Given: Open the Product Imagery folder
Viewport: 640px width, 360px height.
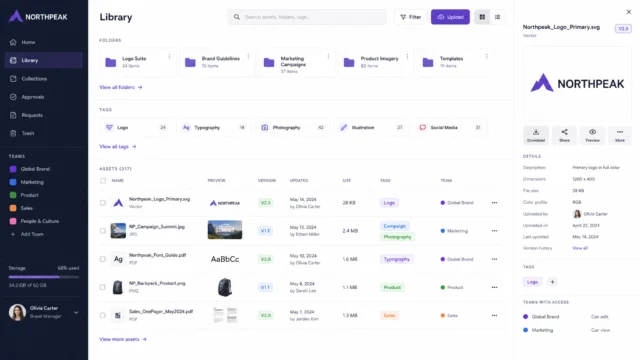Looking at the screenshot, I should (376, 62).
